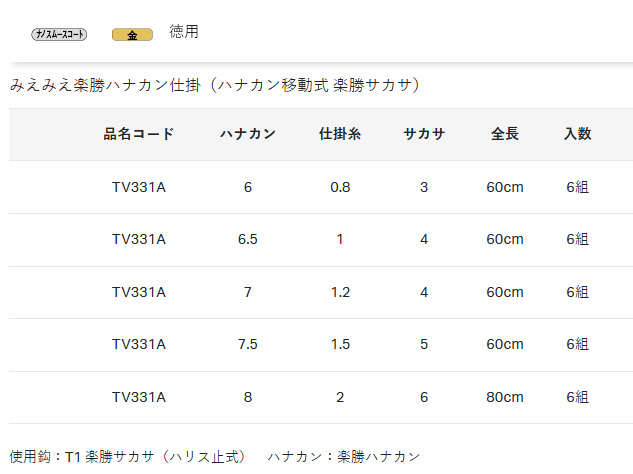Click the 入数 column header
This screenshot has width=633, height=474.
[578, 134]
